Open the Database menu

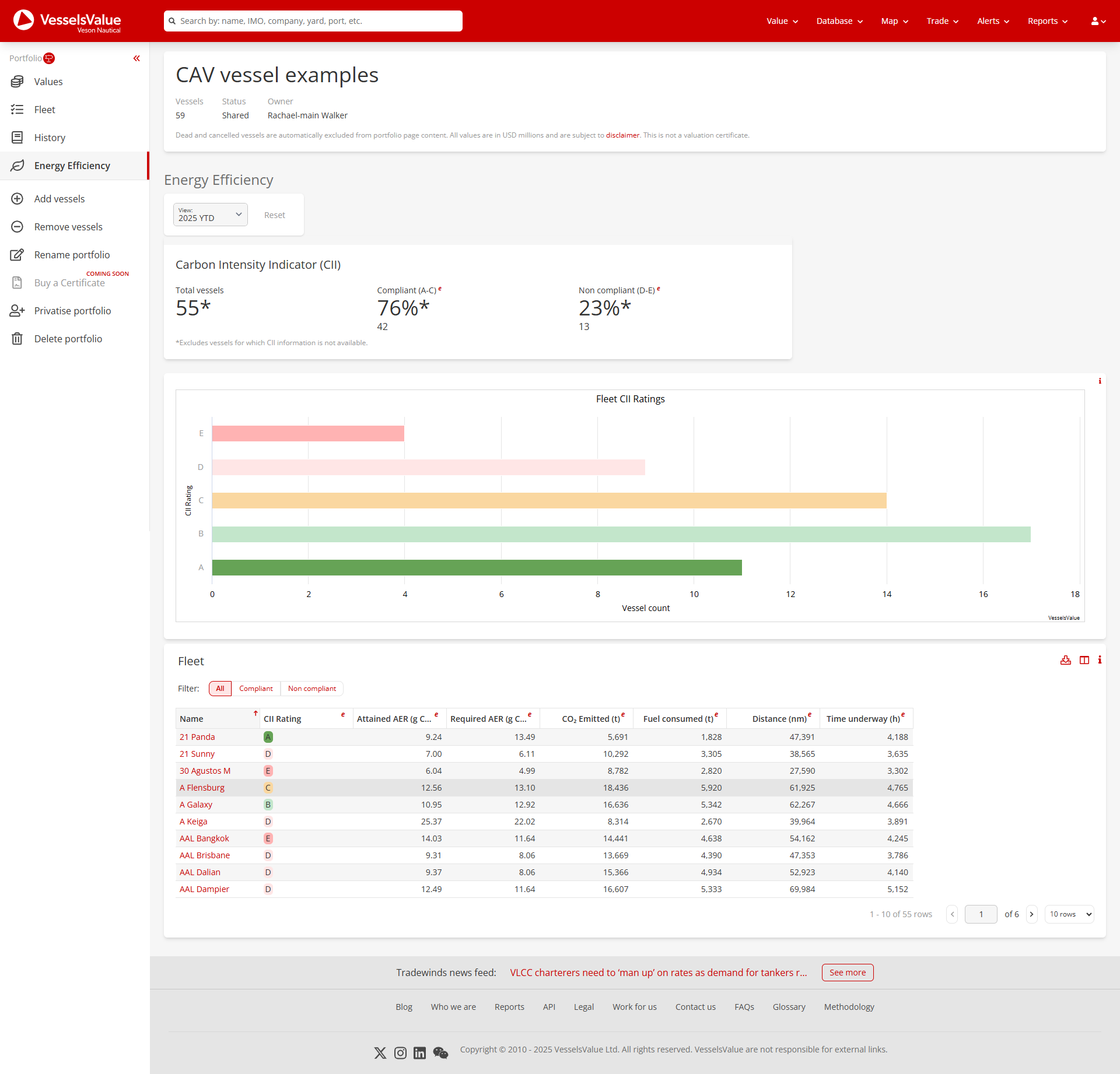[838, 21]
